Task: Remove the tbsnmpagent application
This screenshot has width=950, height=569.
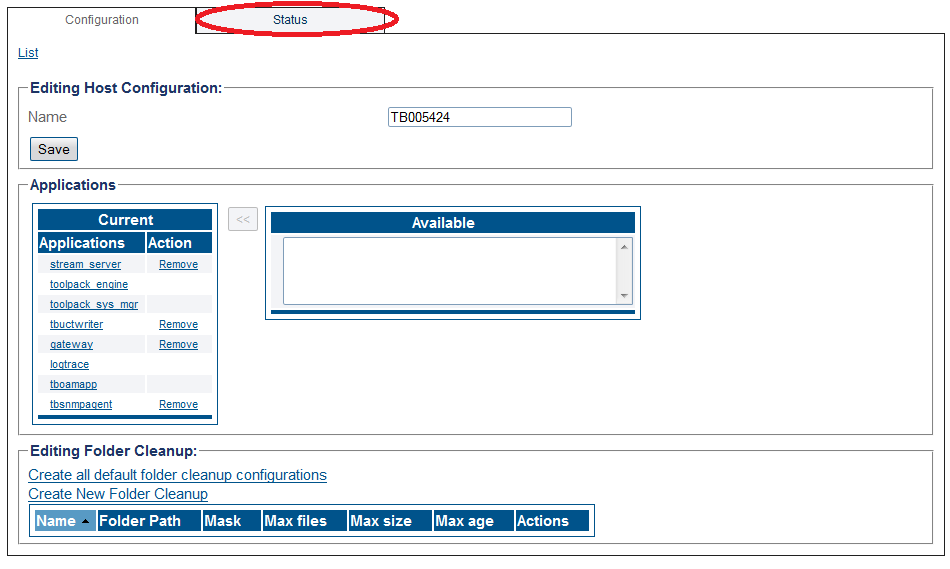Action: (178, 404)
